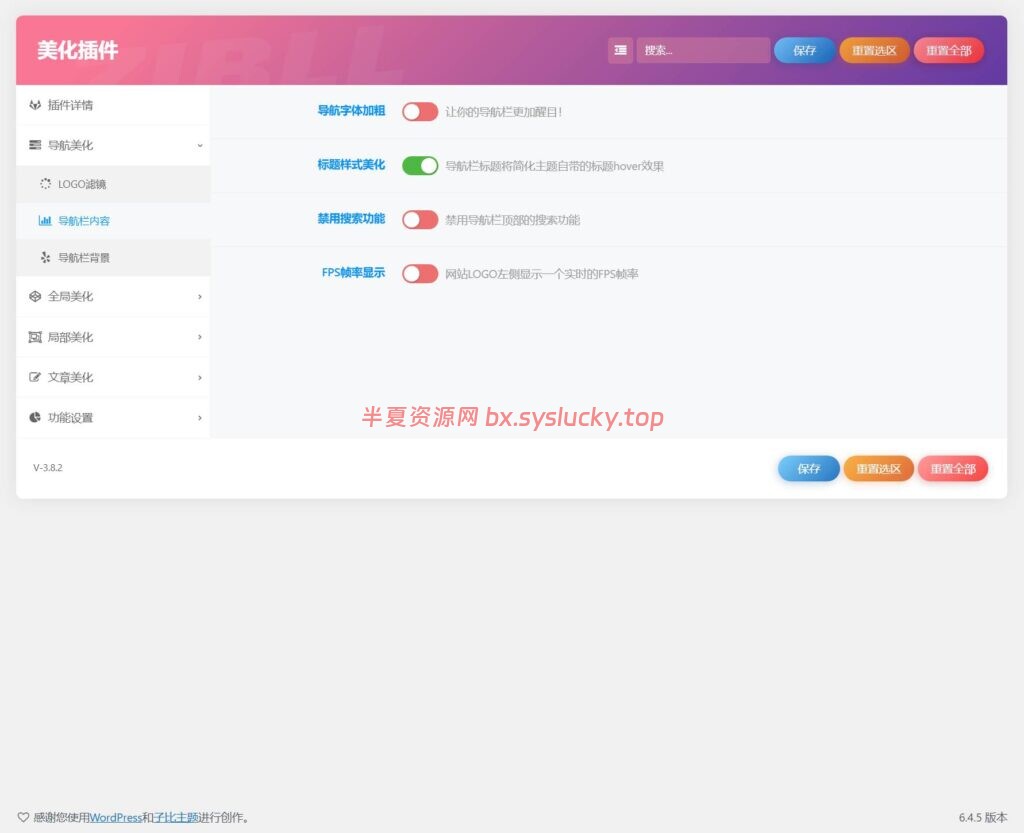
Task: Select 导航栏背景 submenu item
Action: coord(113,257)
